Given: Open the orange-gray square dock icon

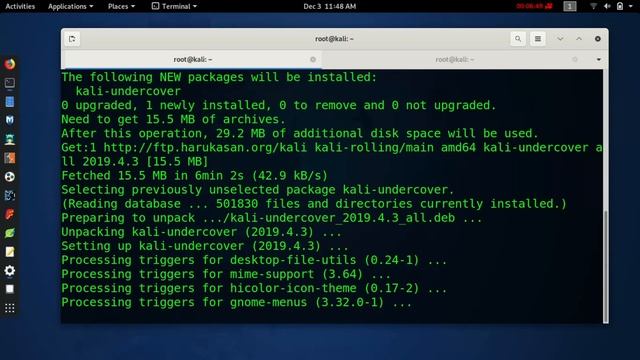Looking at the screenshot, I should pyautogui.click(x=10, y=158).
